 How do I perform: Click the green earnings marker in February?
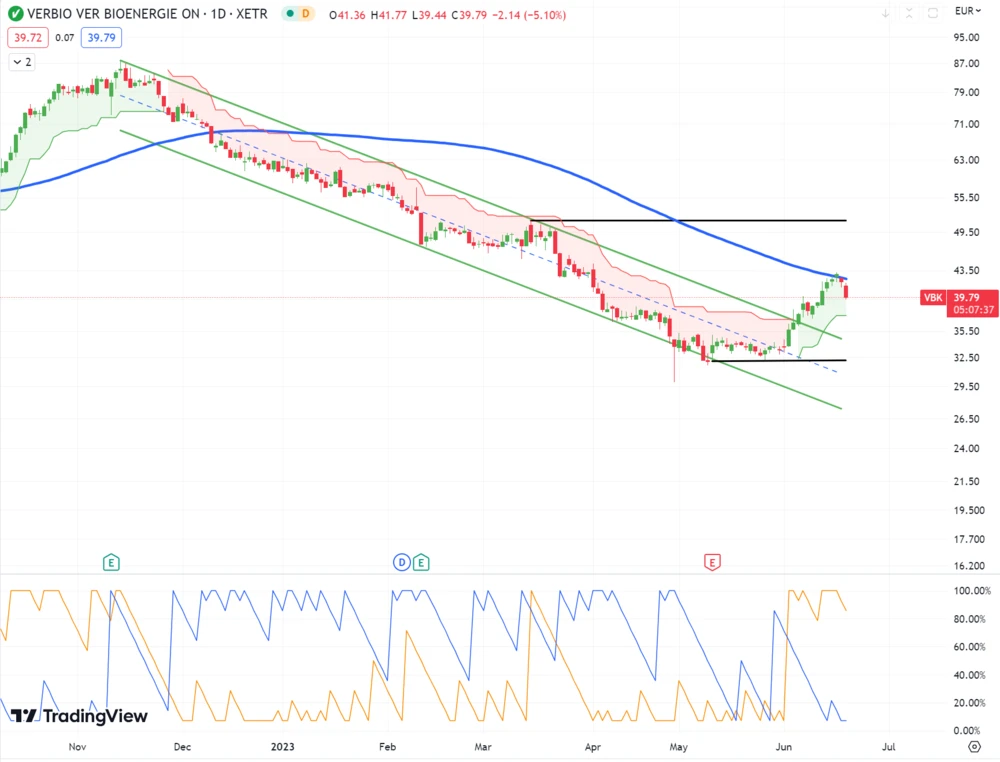(421, 562)
